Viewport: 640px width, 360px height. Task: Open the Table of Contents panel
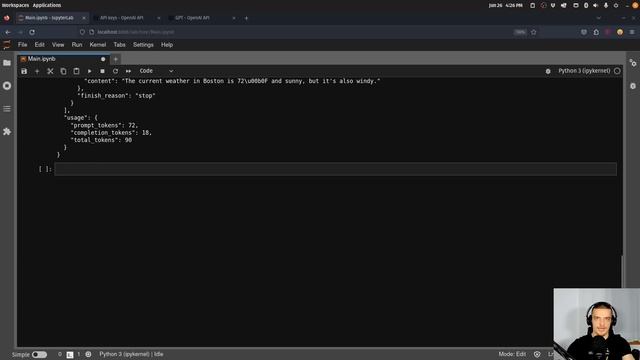point(7,109)
